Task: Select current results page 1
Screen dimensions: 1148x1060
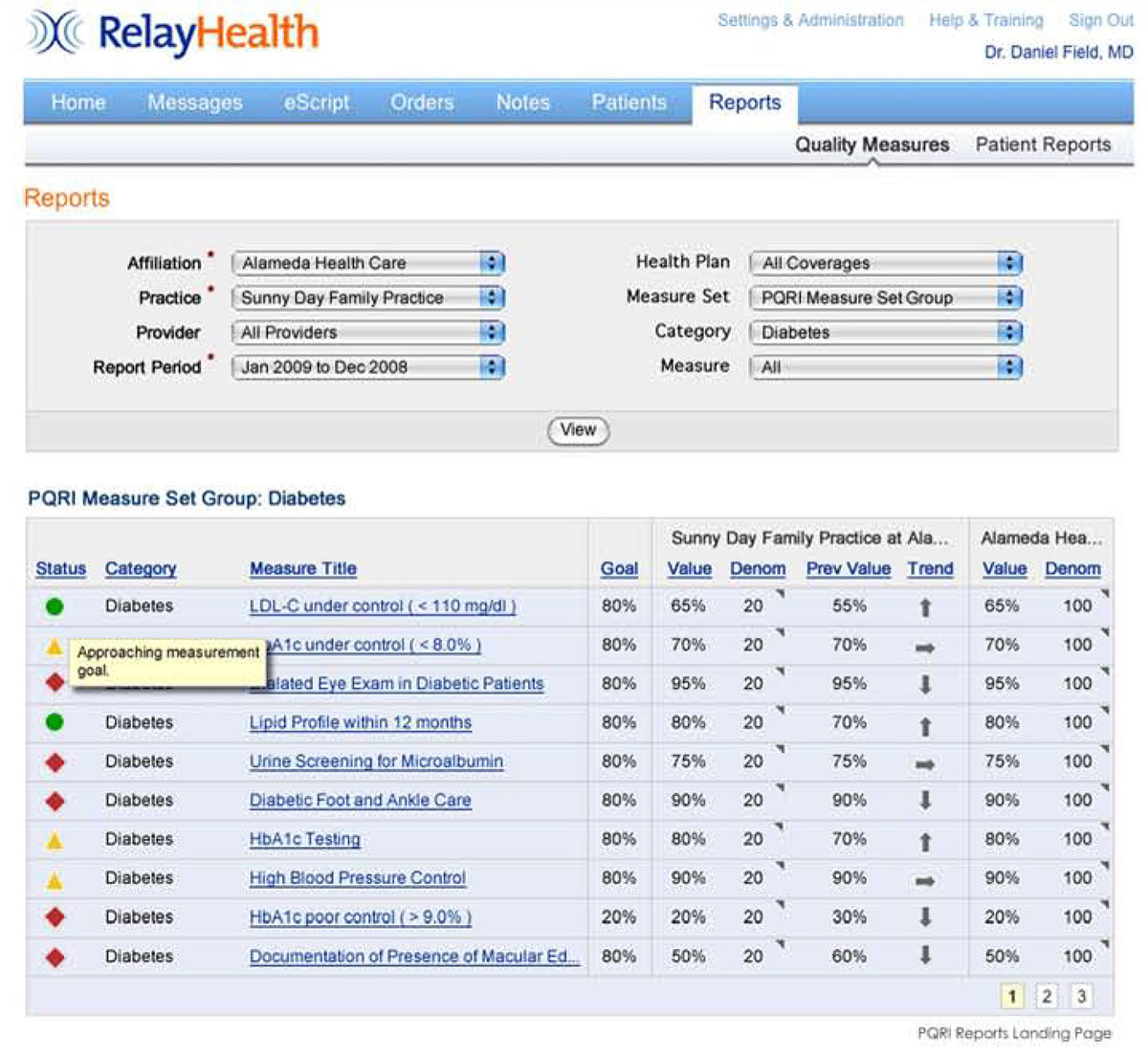Action: [x=1012, y=997]
